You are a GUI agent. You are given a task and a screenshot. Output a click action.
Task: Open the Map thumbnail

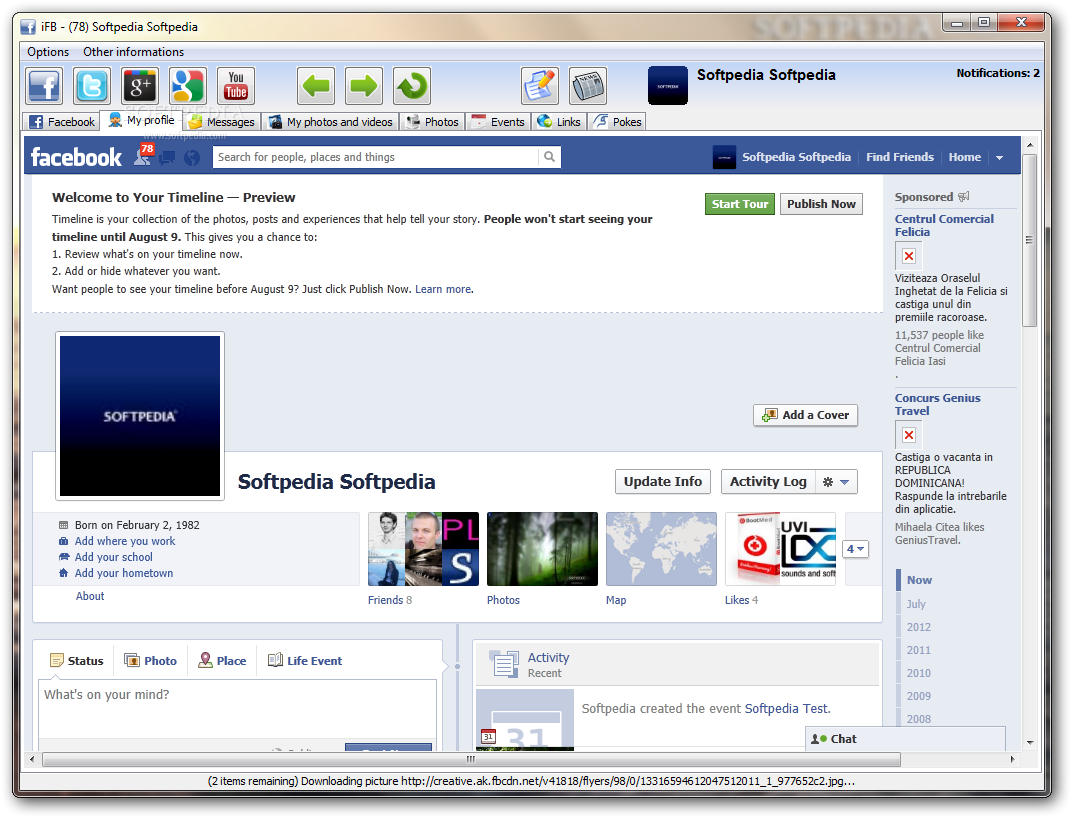tap(661, 549)
